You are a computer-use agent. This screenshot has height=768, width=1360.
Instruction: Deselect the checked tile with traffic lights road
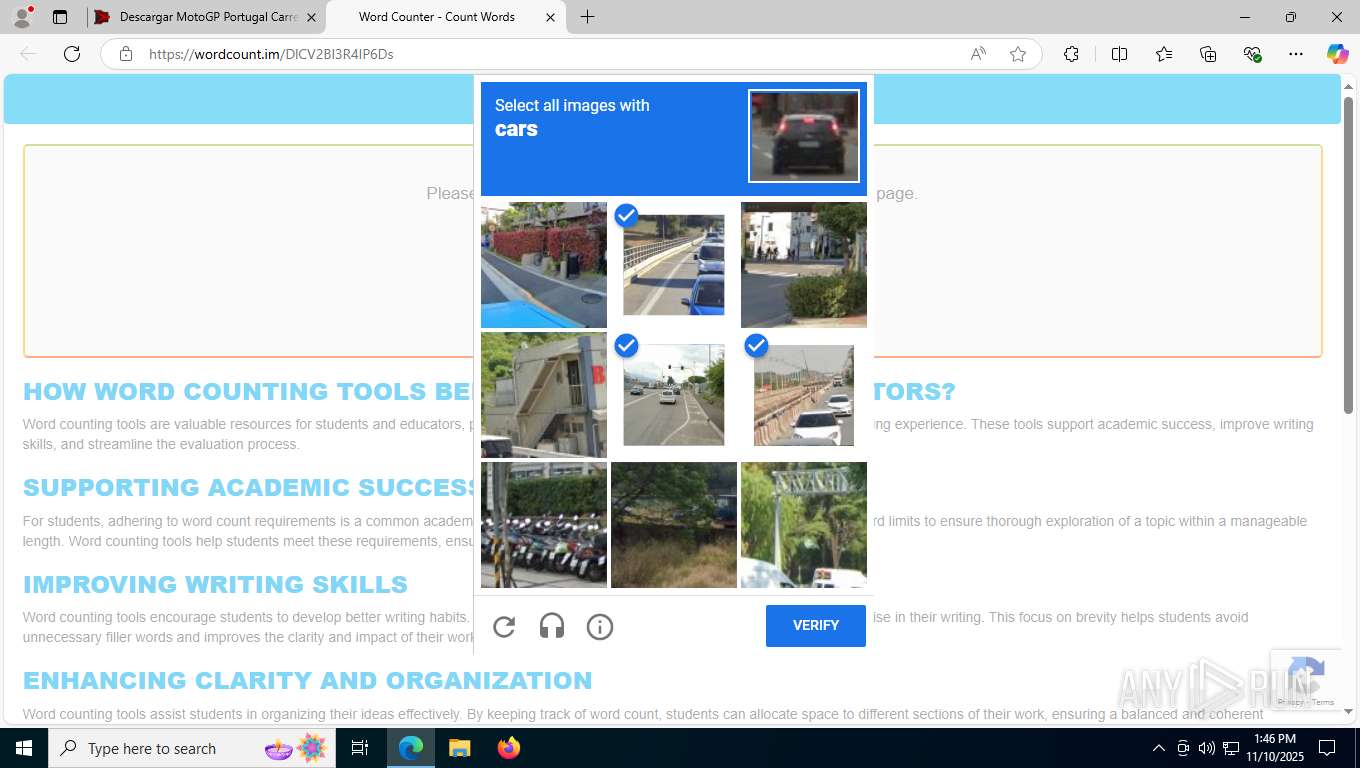[674, 395]
